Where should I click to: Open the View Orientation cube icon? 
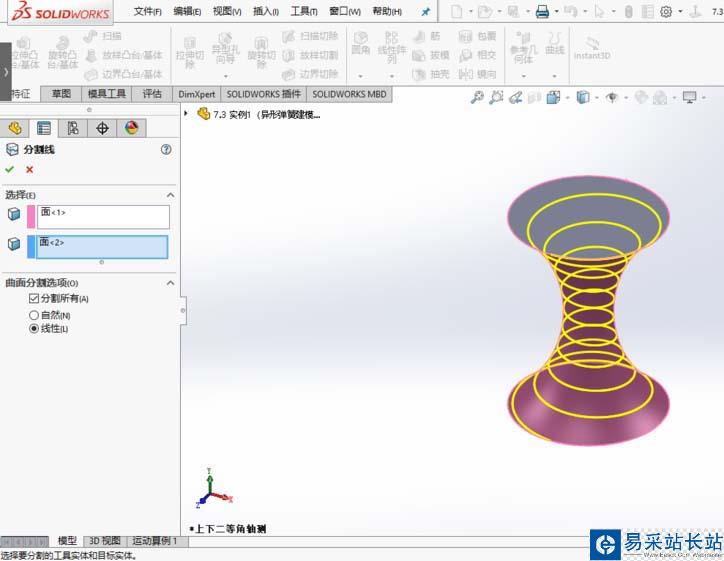553,97
